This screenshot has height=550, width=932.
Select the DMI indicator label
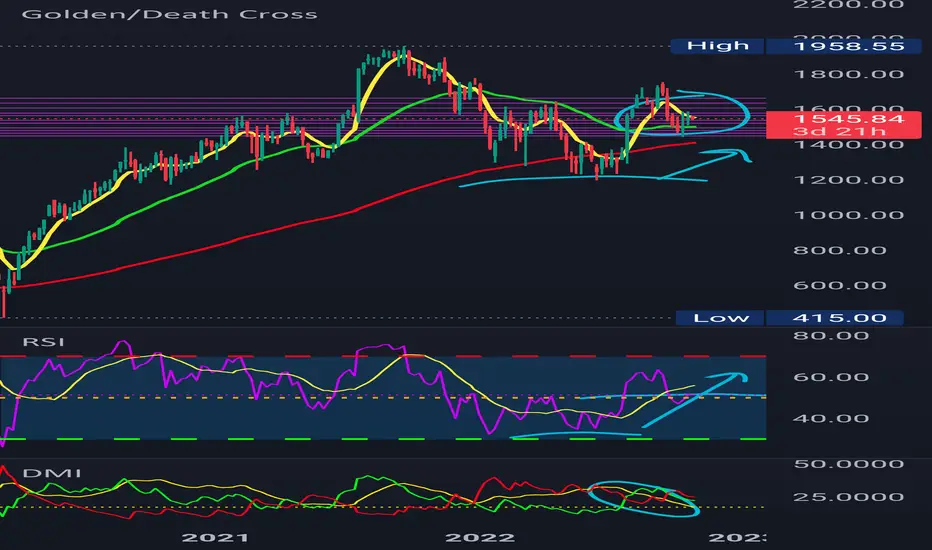point(52,473)
